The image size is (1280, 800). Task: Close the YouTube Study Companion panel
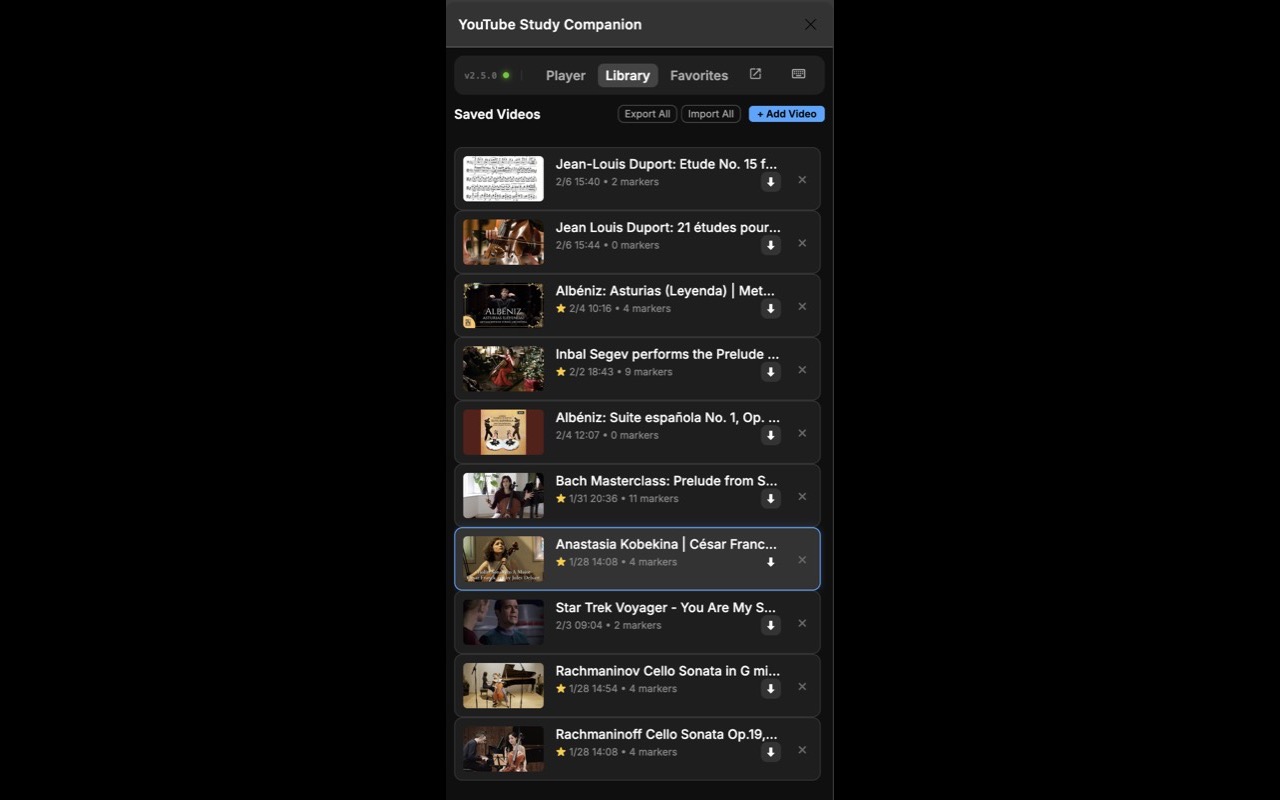810,24
